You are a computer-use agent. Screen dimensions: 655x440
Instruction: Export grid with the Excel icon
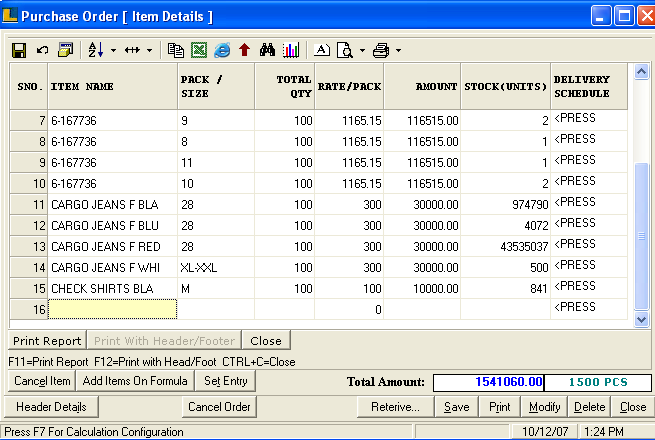tap(199, 50)
